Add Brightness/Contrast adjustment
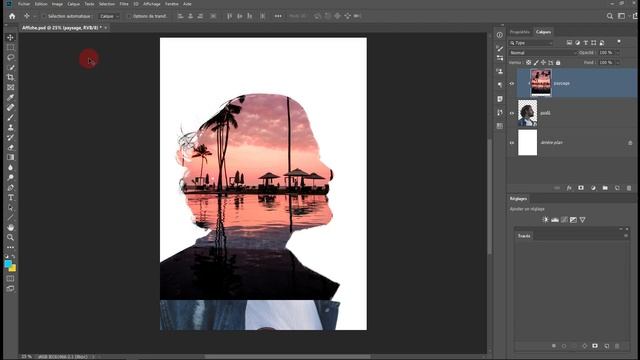Image resolution: width=640 pixels, height=360 pixels. click(x=546, y=220)
